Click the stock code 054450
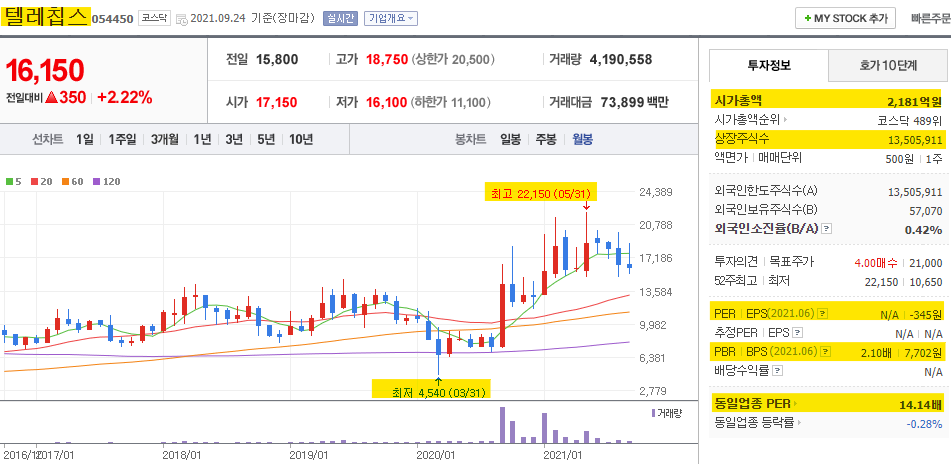 (112, 19)
